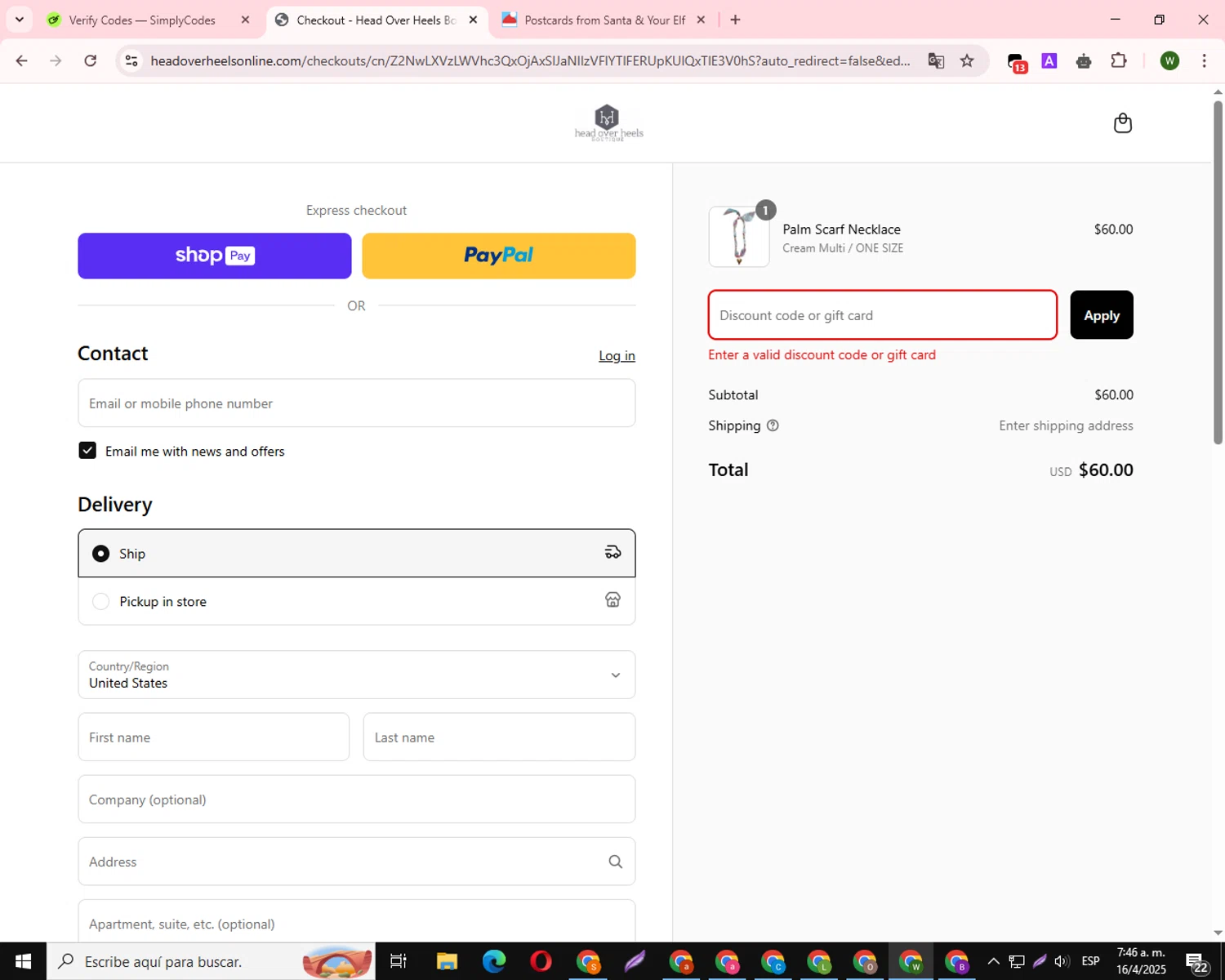Open a new browser tab
The image size is (1225, 980).
click(x=735, y=20)
